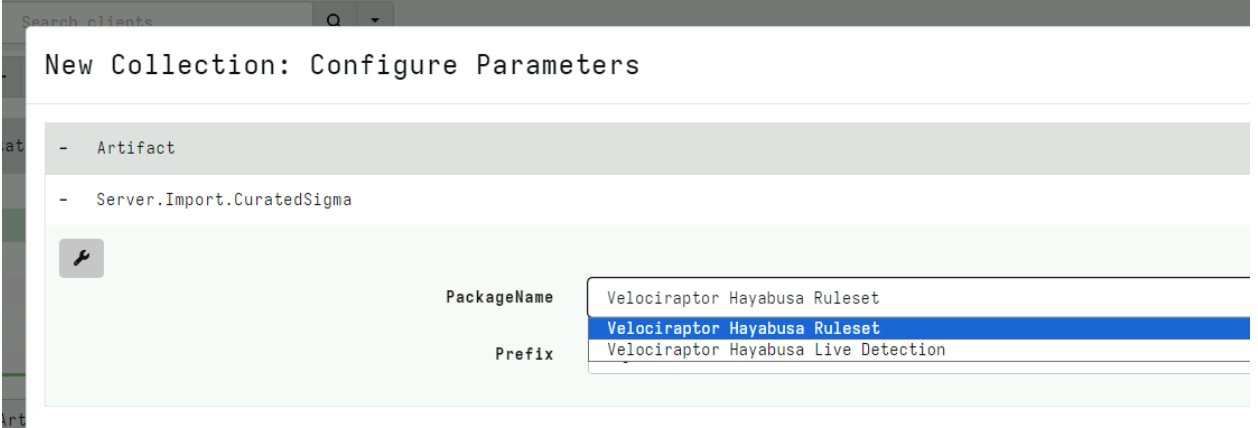Click minus icon beside Server.Import.CuratedSigma

[64, 200]
